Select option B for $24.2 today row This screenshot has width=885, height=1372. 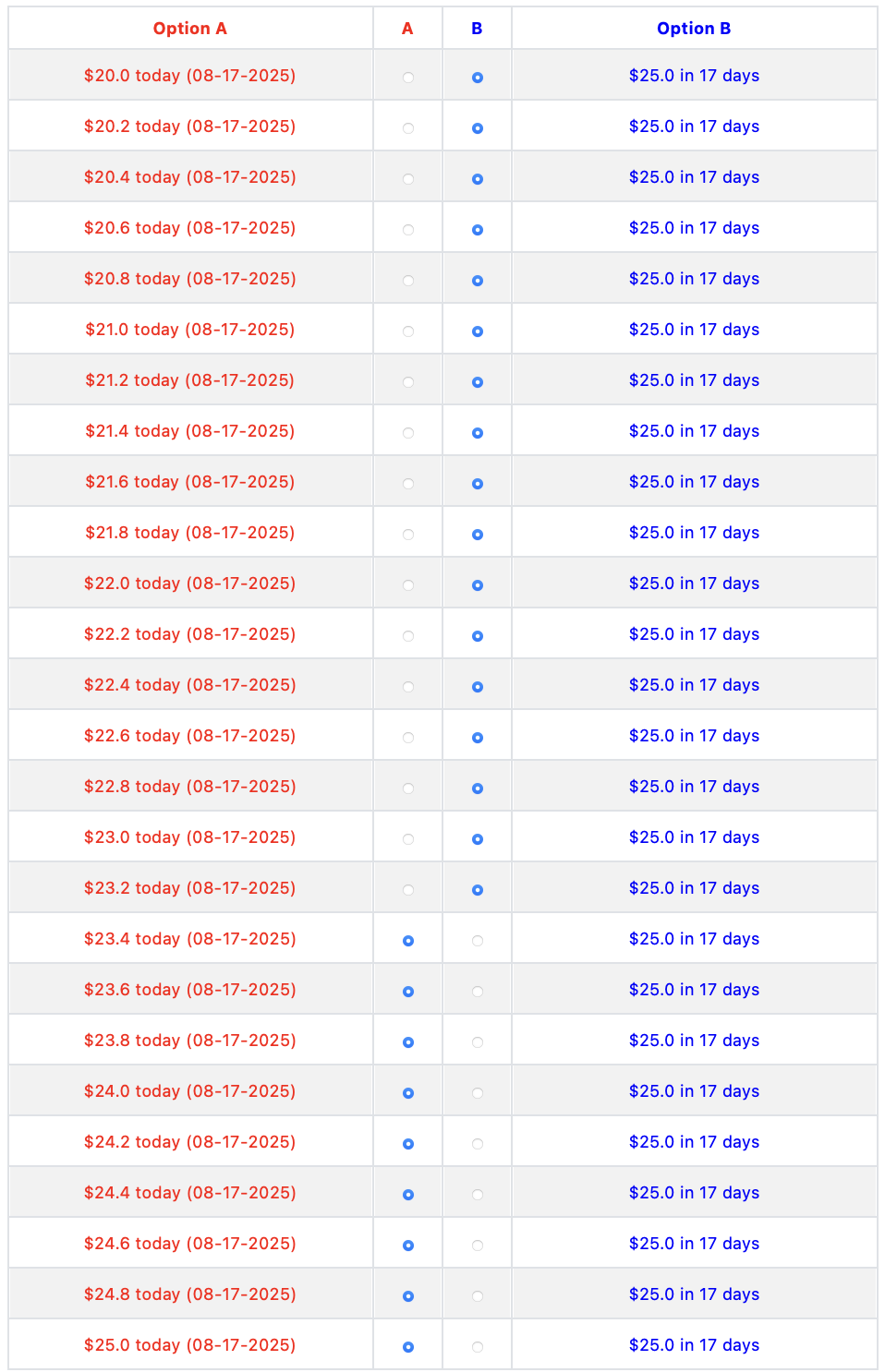click(x=478, y=1144)
